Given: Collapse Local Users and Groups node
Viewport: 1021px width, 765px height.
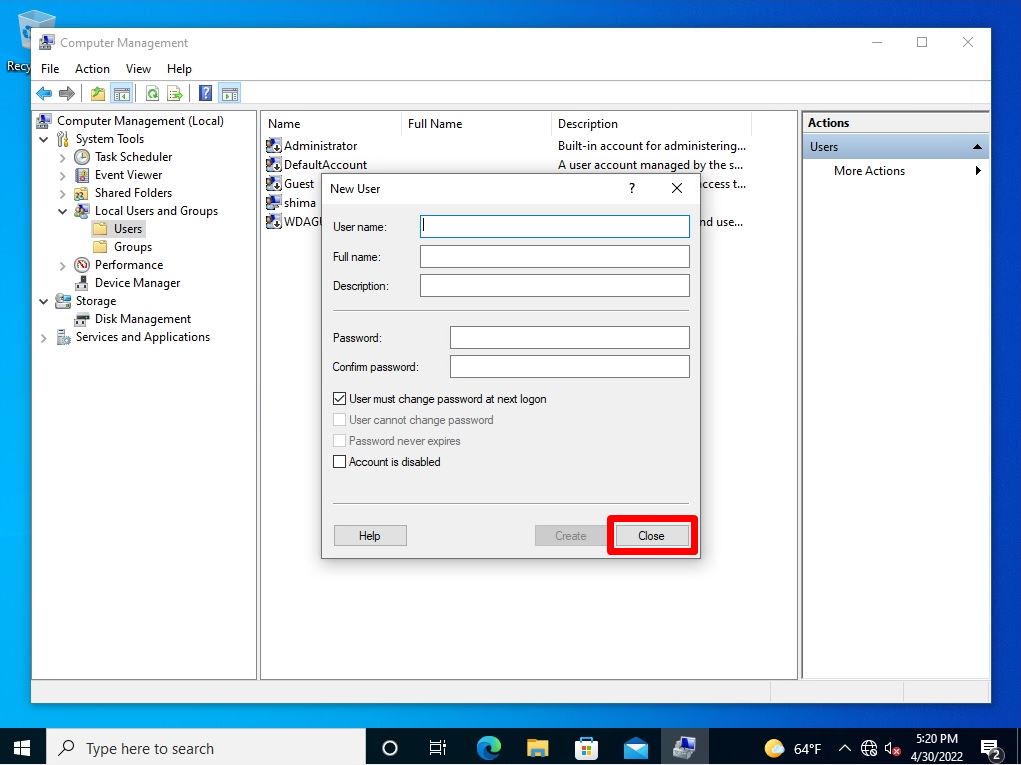Looking at the screenshot, I should [63, 212].
